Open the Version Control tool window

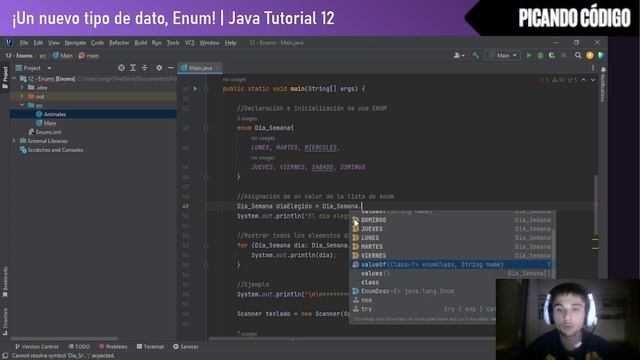click(x=37, y=347)
